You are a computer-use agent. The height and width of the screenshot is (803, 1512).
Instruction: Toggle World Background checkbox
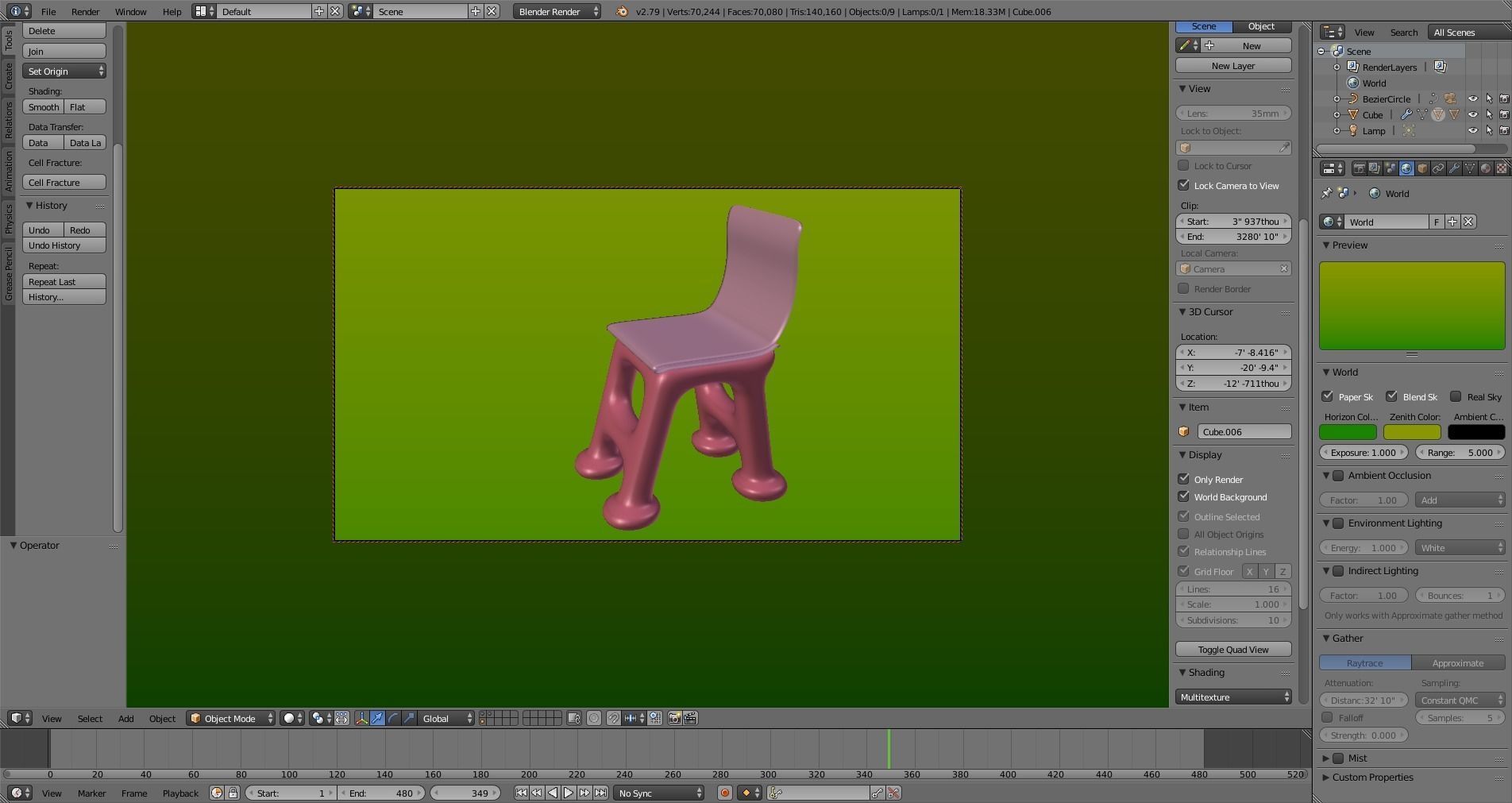(x=1183, y=496)
